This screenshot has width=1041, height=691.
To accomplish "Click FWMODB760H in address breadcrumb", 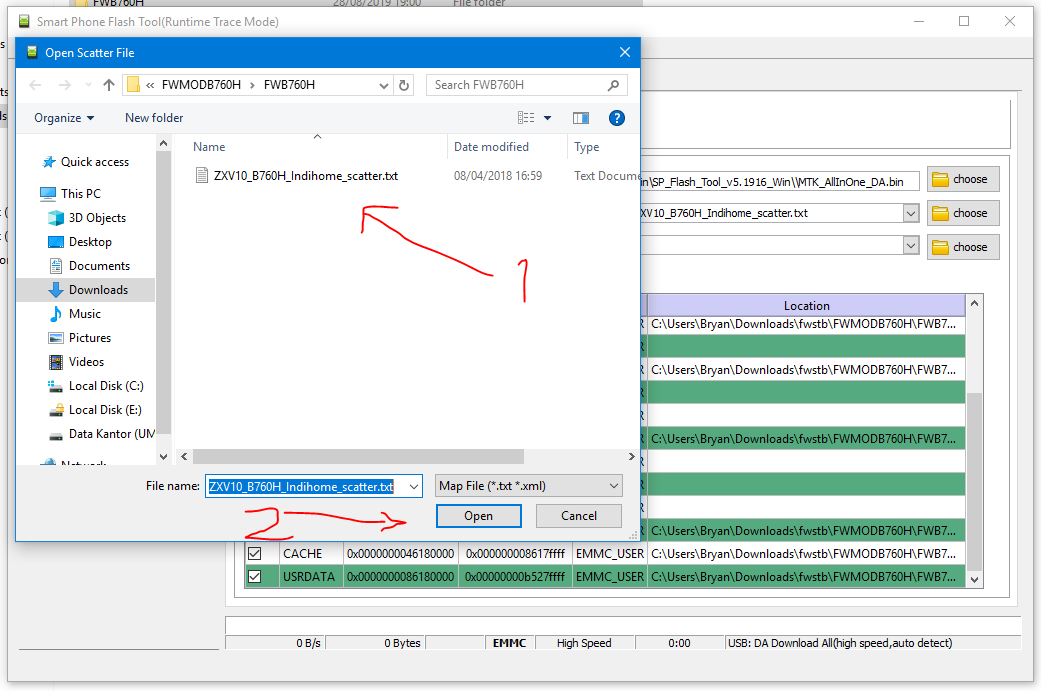I will click(x=201, y=85).
